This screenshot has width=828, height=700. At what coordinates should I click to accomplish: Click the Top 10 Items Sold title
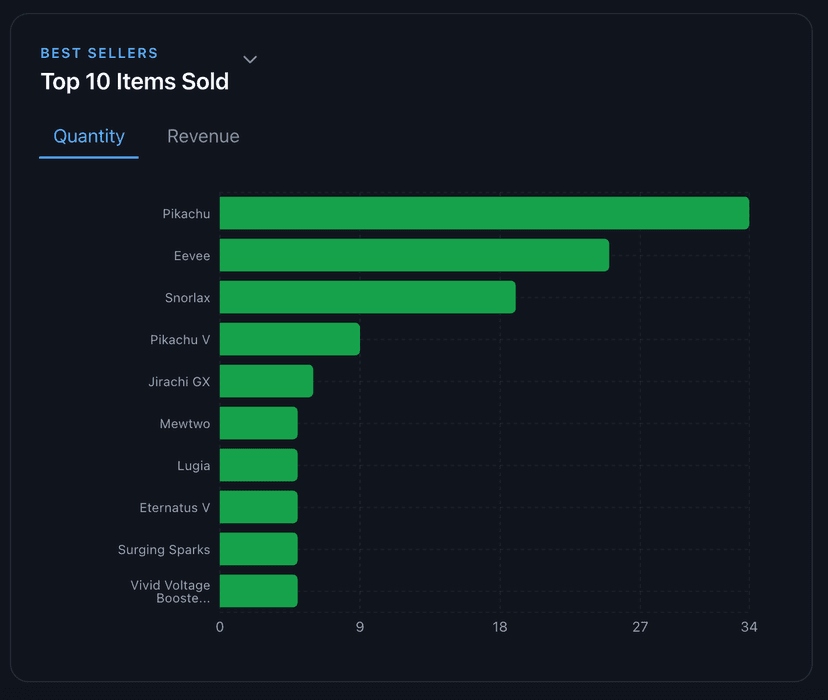coord(134,82)
